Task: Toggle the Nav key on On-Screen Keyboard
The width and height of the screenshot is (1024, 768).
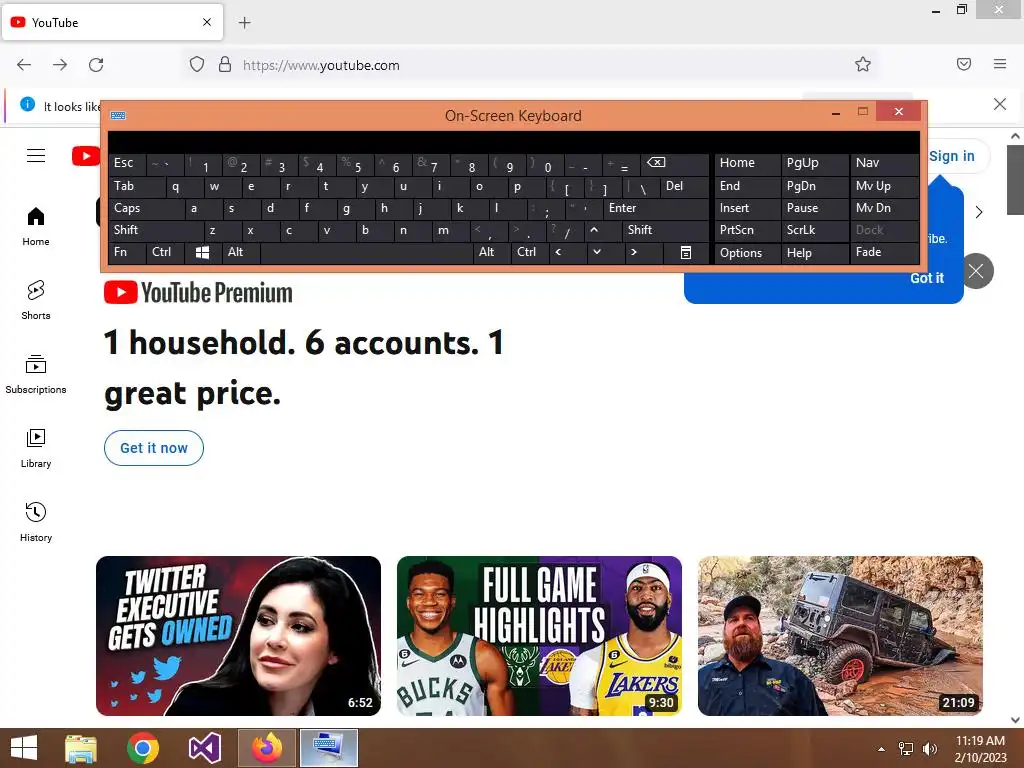Action: [x=884, y=163]
